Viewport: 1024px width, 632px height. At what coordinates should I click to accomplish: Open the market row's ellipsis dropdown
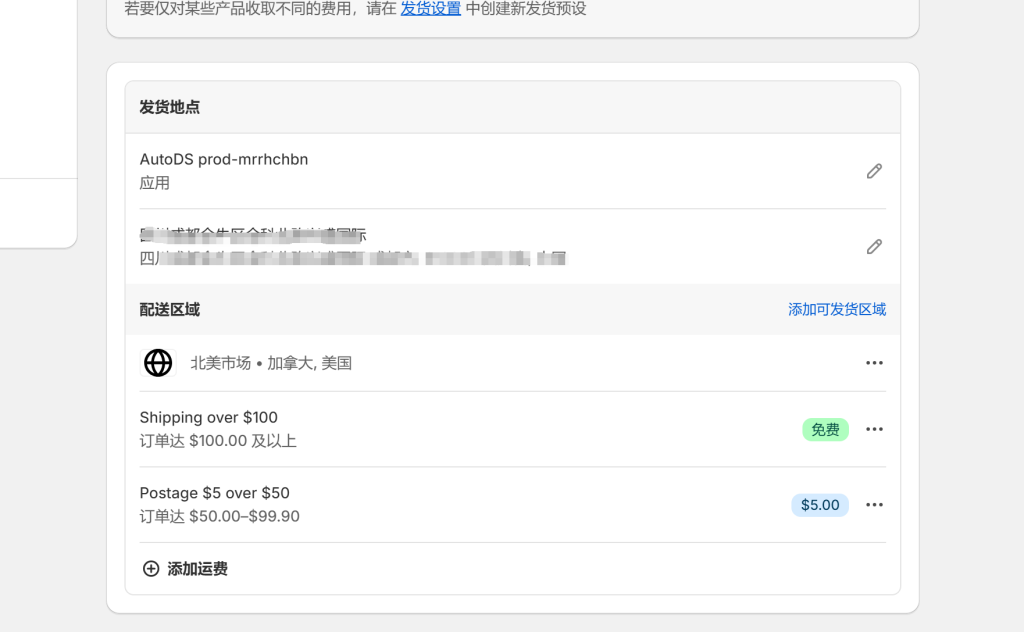click(874, 362)
